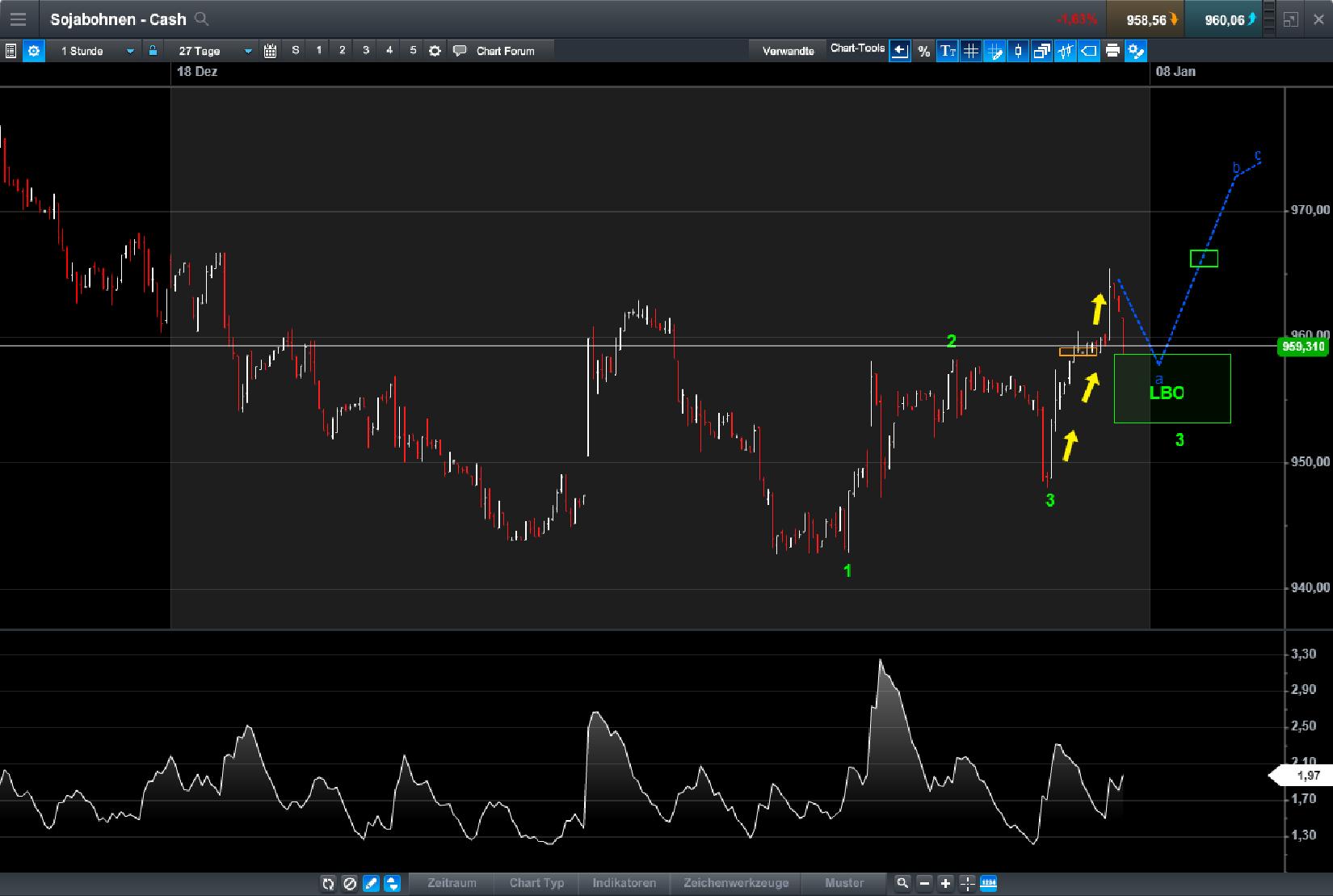Select the percentage scale icon
The image size is (1333, 896).
tap(924, 51)
